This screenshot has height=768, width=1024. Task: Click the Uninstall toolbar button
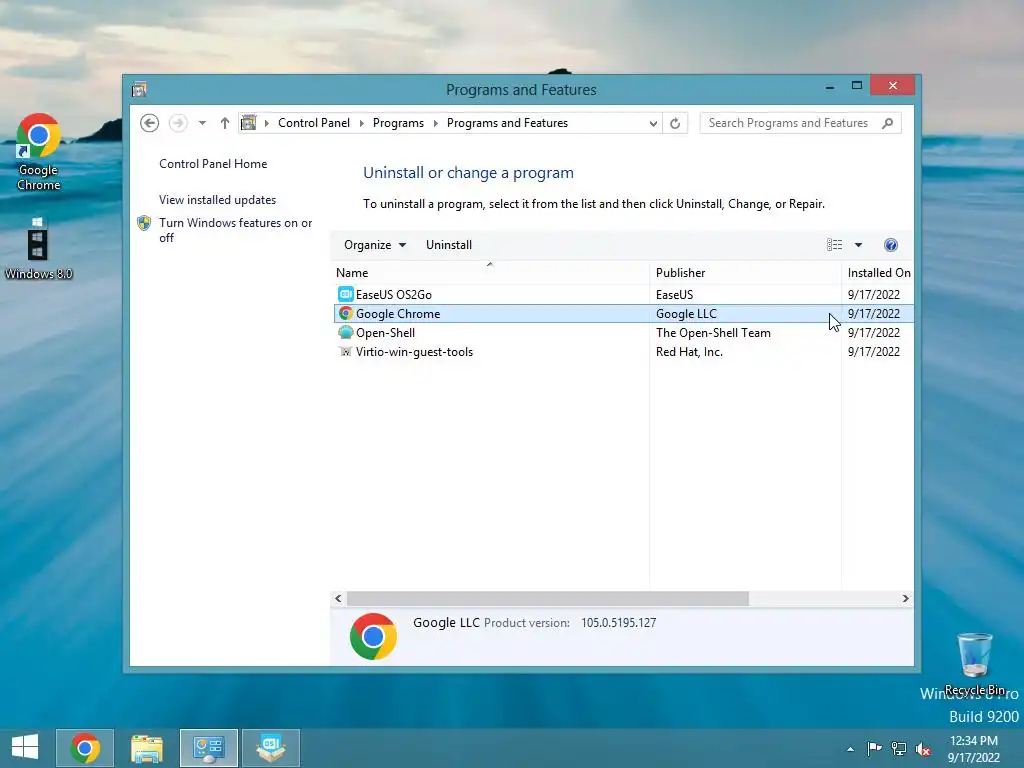pyautogui.click(x=449, y=245)
